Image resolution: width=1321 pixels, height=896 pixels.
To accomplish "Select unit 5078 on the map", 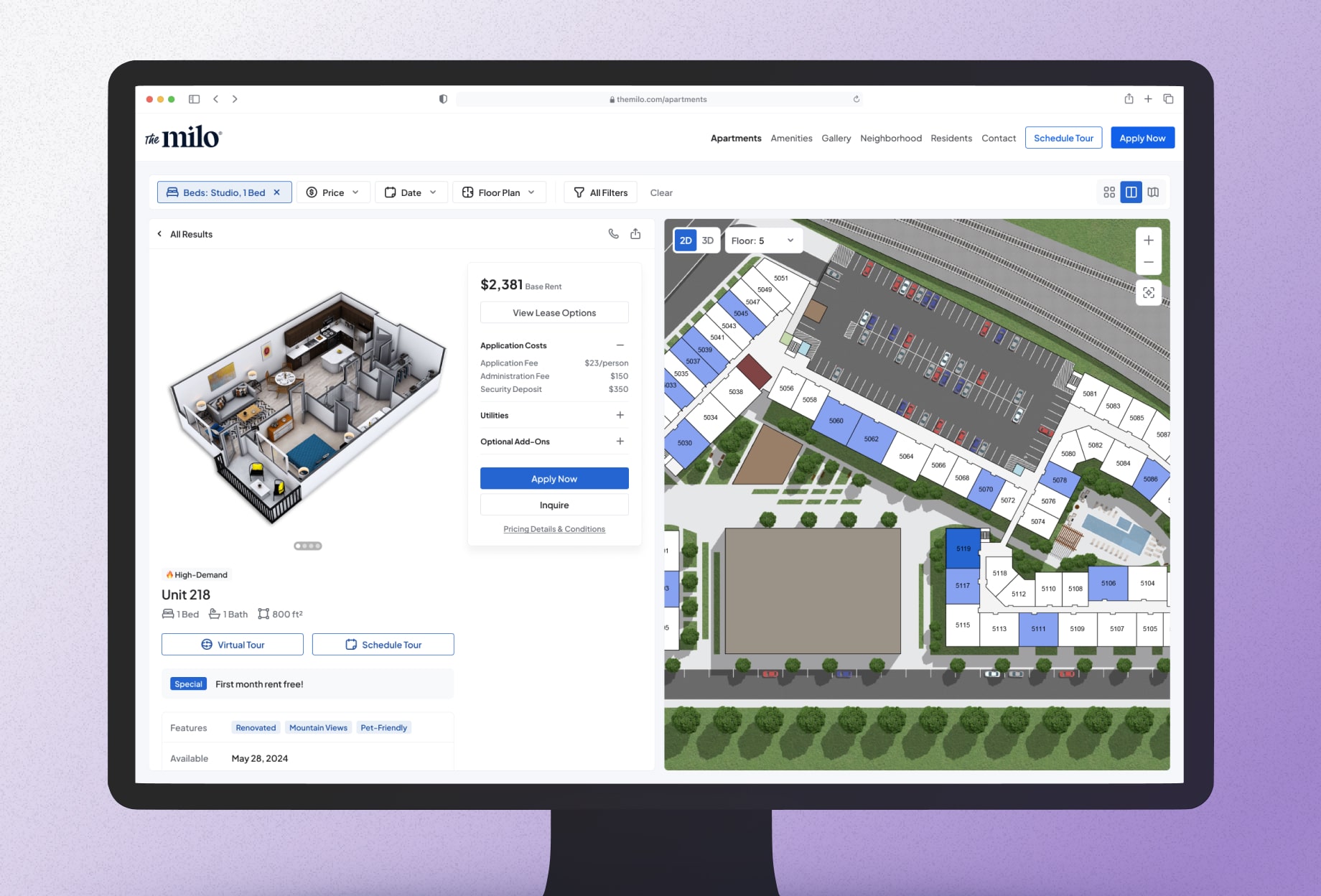I will (x=1060, y=480).
